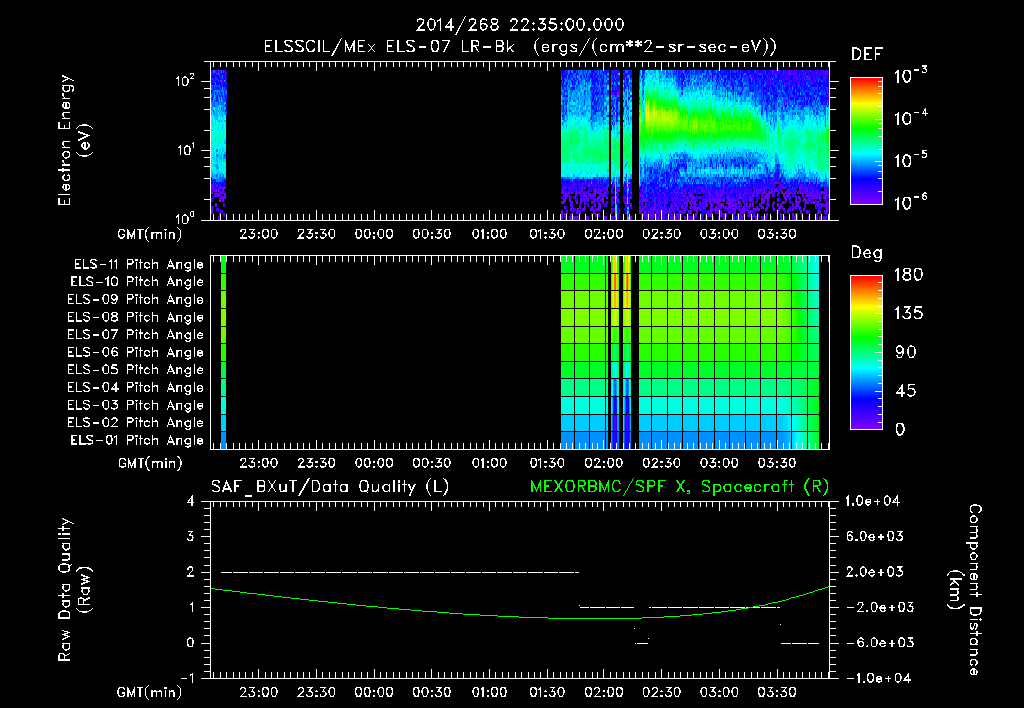Image resolution: width=1024 pixels, height=708 pixels.
Task: Select the ELS-01 Pitch Angle row label
Action: tap(137, 440)
